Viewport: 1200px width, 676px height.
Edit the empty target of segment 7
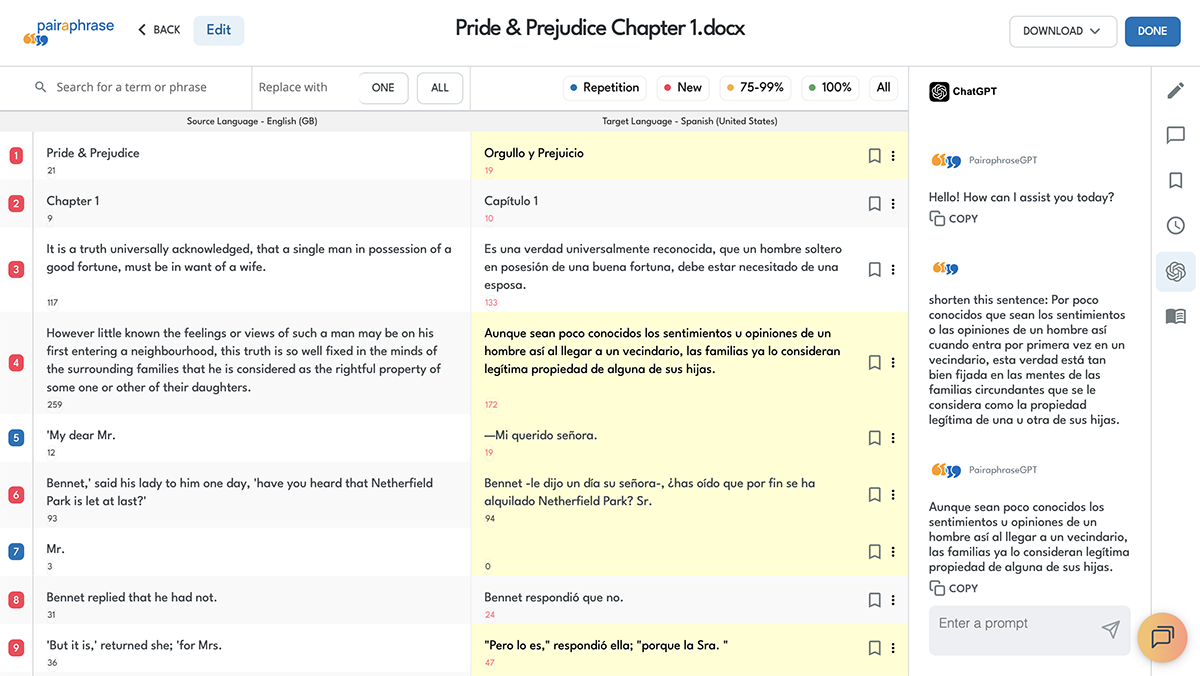click(670, 552)
